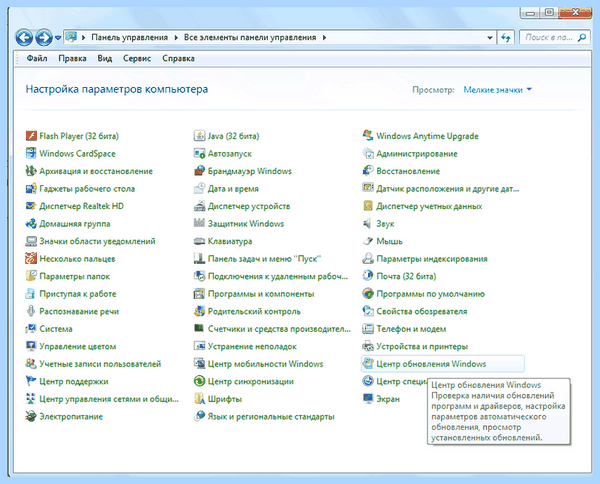Click the Почта (32 бита) icon
Viewport: 600px width, 484px height.
368,276
